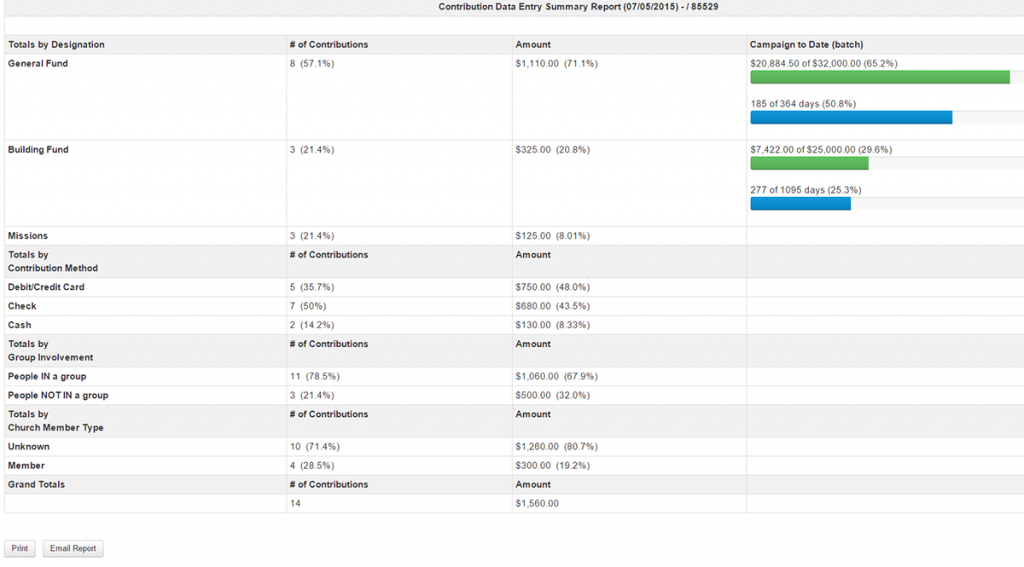Select the Building Fund designation label
Screen dimensions: 1024x567
[x=38, y=150]
